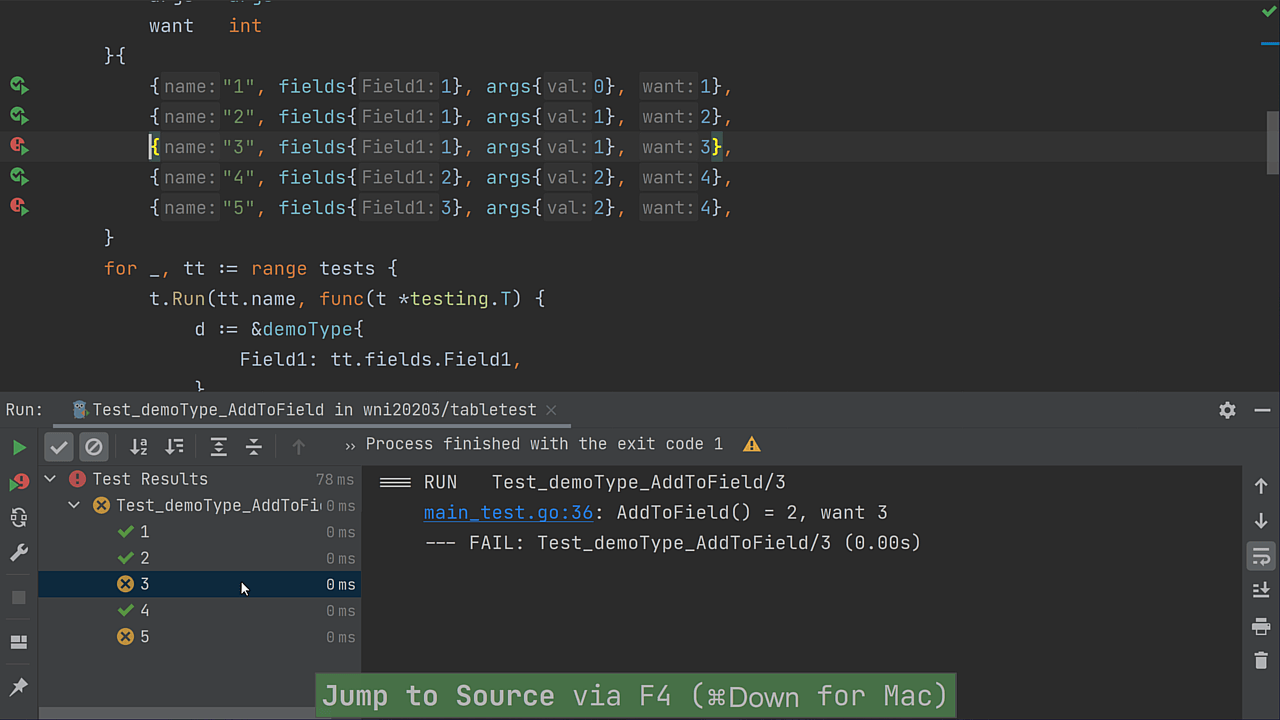Select failed test 5 in the tree
Screen dimensions: 1280x720
point(144,636)
